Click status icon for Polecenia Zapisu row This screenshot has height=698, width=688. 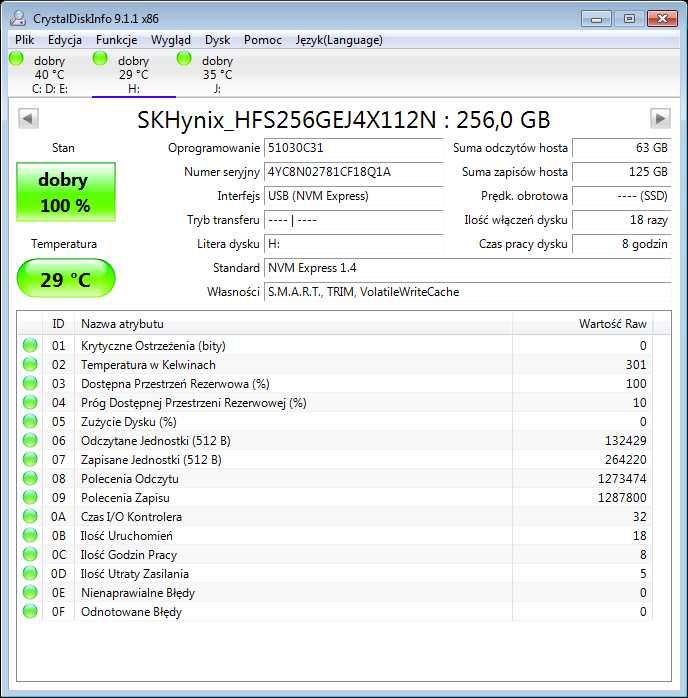(x=30, y=498)
